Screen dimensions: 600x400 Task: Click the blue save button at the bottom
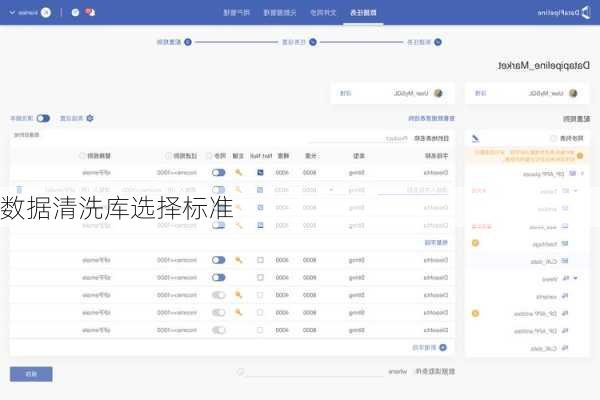31,374
